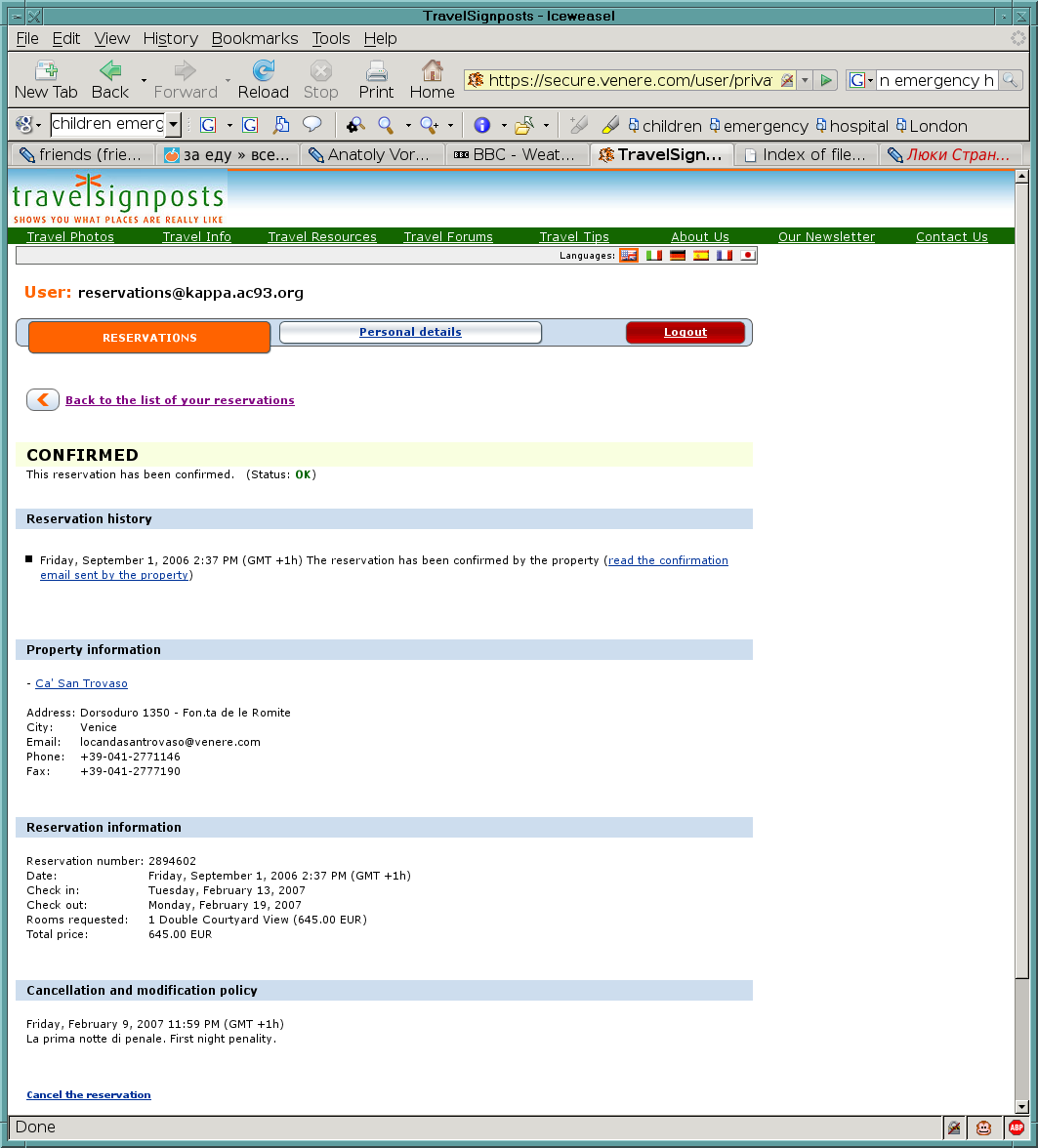Click the RESERVATIONS orange button
The width and height of the screenshot is (1038, 1148).
149,338
